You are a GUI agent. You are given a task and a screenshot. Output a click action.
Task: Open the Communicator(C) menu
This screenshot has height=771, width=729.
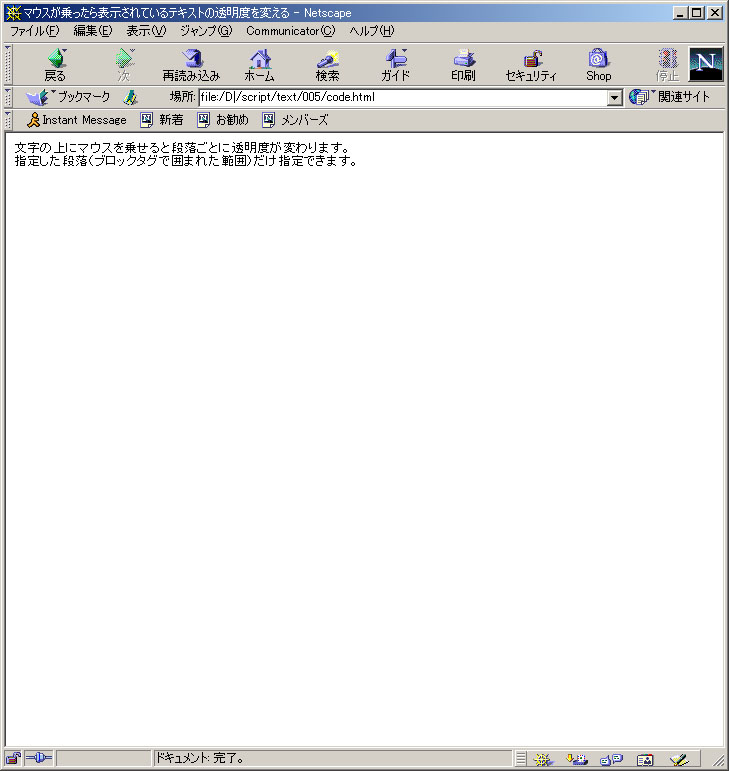point(291,31)
